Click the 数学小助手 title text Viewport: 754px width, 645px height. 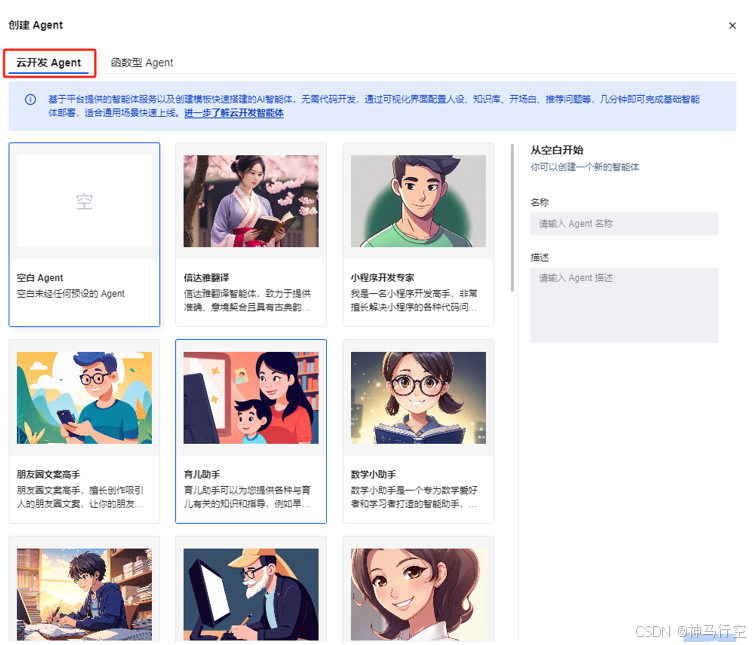coord(373,474)
